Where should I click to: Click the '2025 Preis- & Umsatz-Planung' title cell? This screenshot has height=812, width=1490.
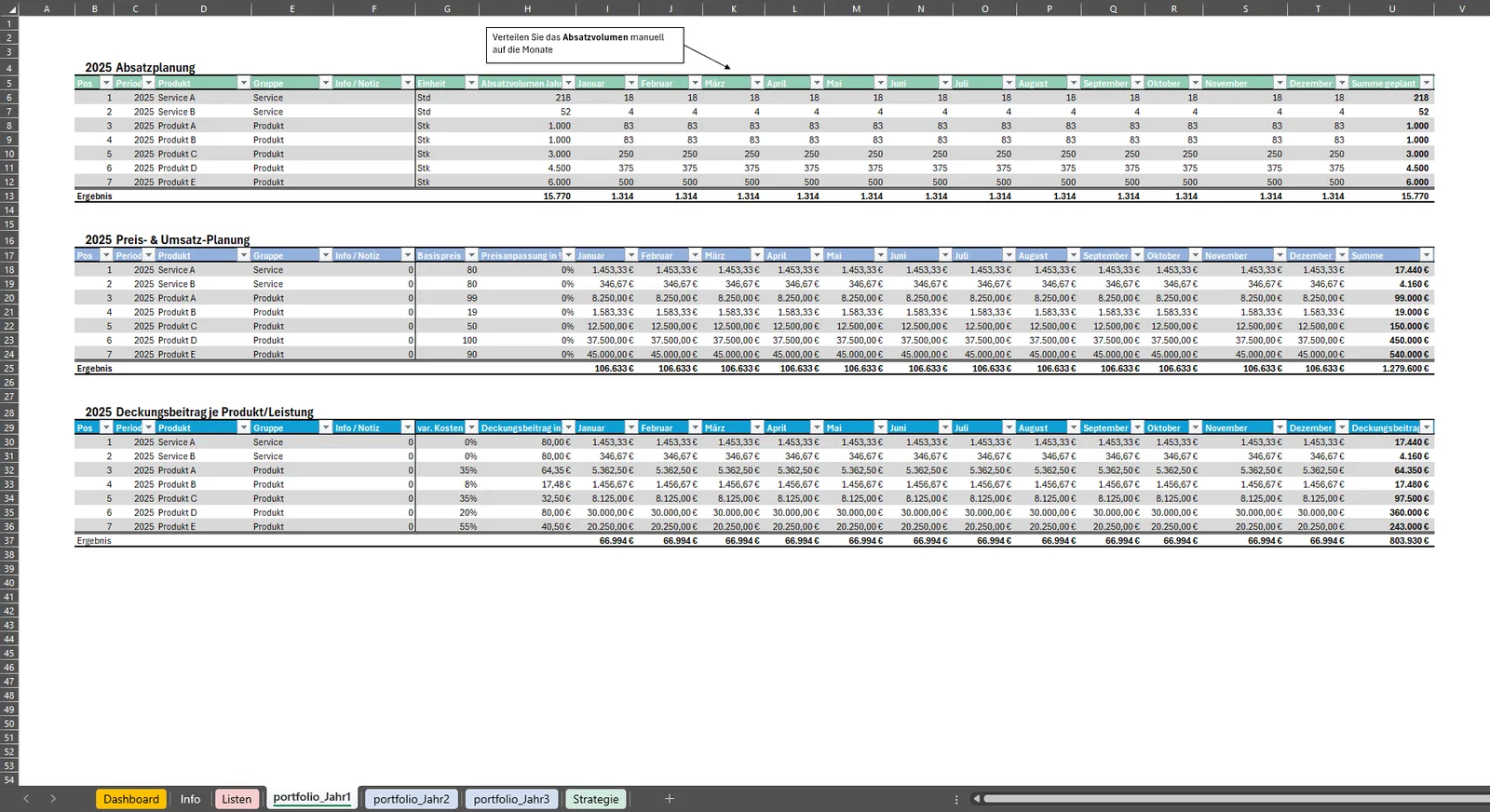point(168,240)
